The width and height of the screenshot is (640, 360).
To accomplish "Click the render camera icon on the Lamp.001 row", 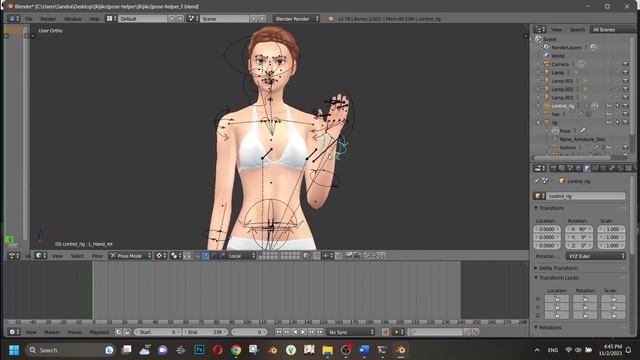I will tap(625, 81).
